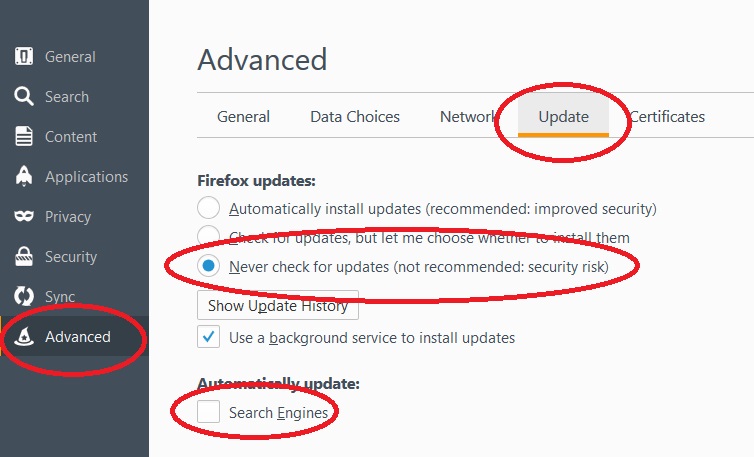Switch to the Data Choices tab
Viewport: 754px width, 457px height.
[355, 117]
